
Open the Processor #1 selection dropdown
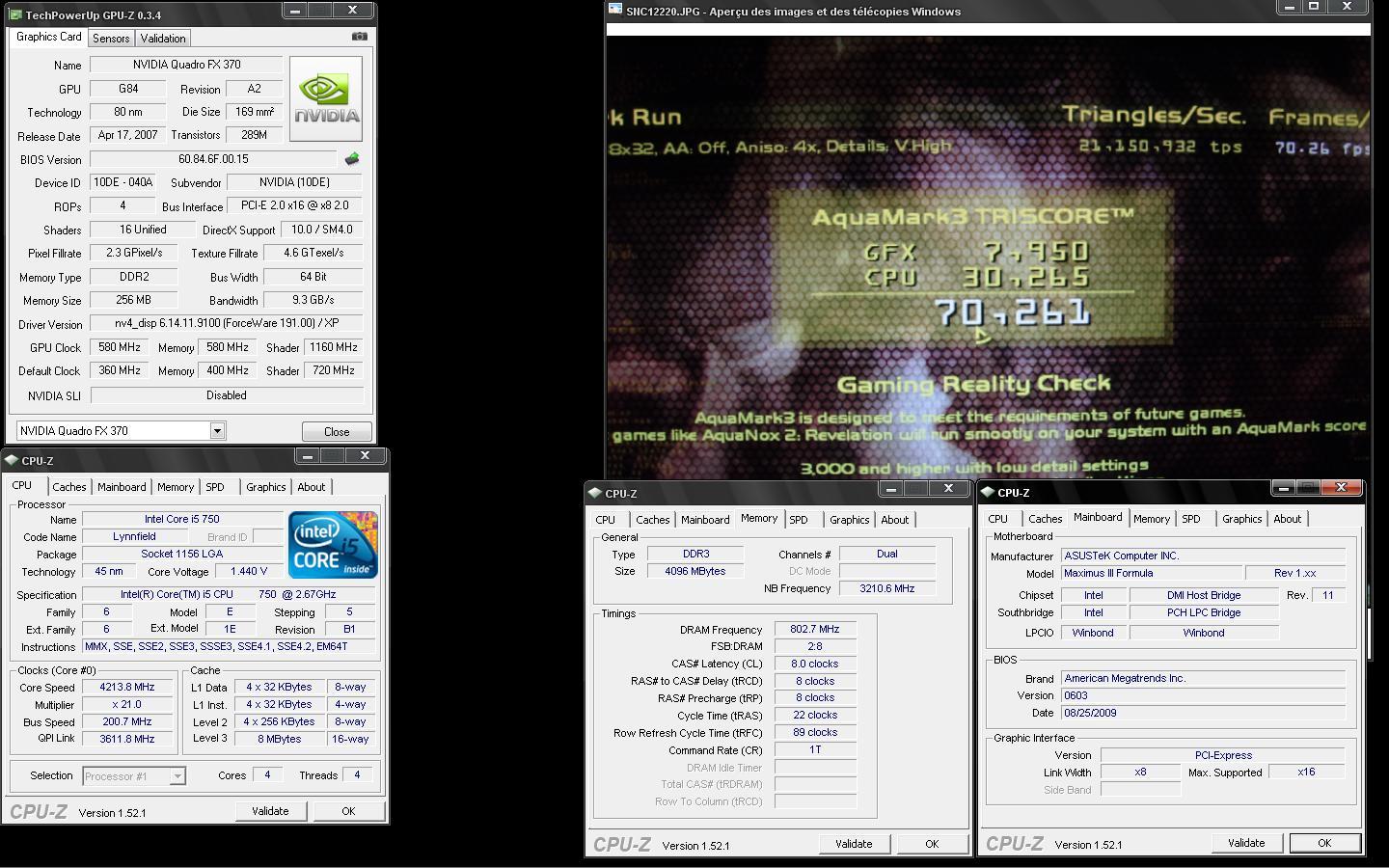pyautogui.click(x=177, y=775)
